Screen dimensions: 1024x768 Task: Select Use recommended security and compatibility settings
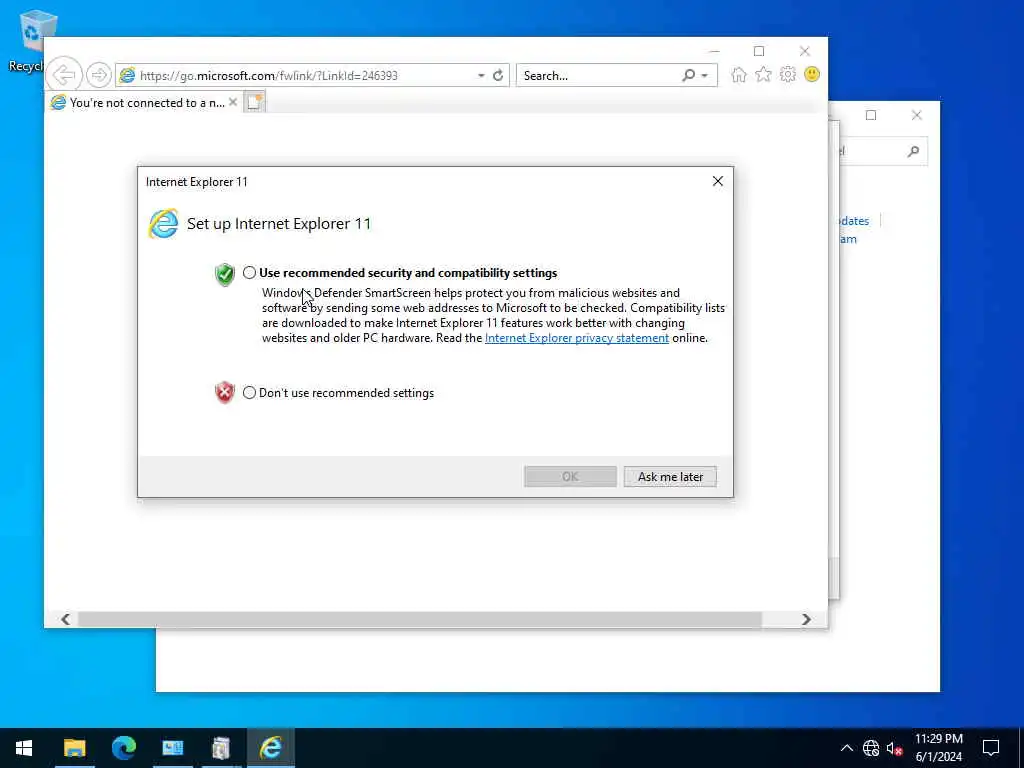click(x=249, y=273)
